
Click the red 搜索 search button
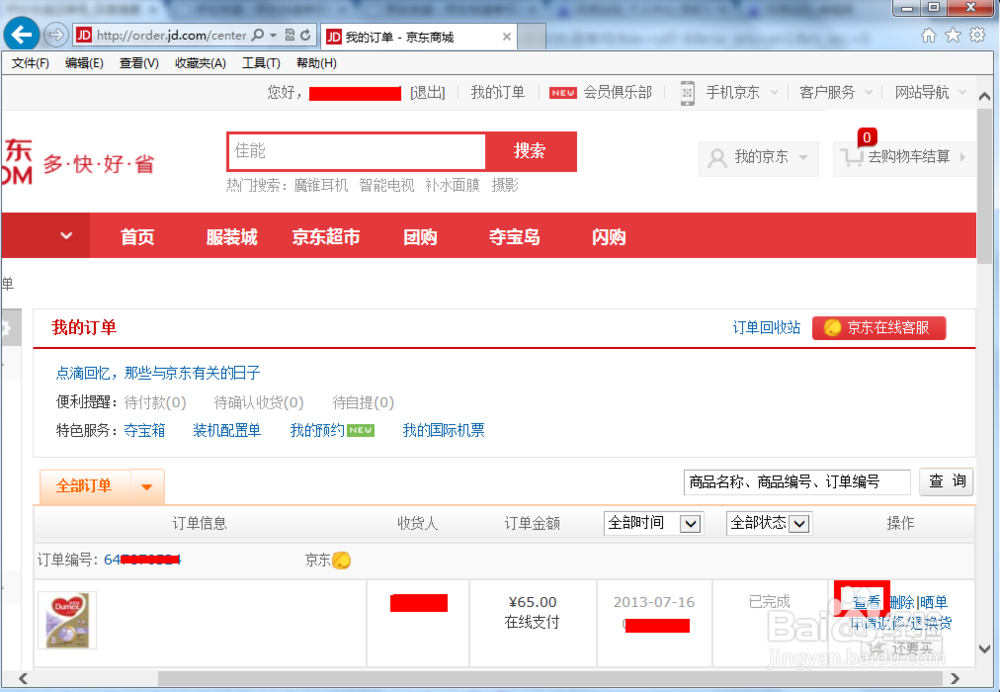531,151
